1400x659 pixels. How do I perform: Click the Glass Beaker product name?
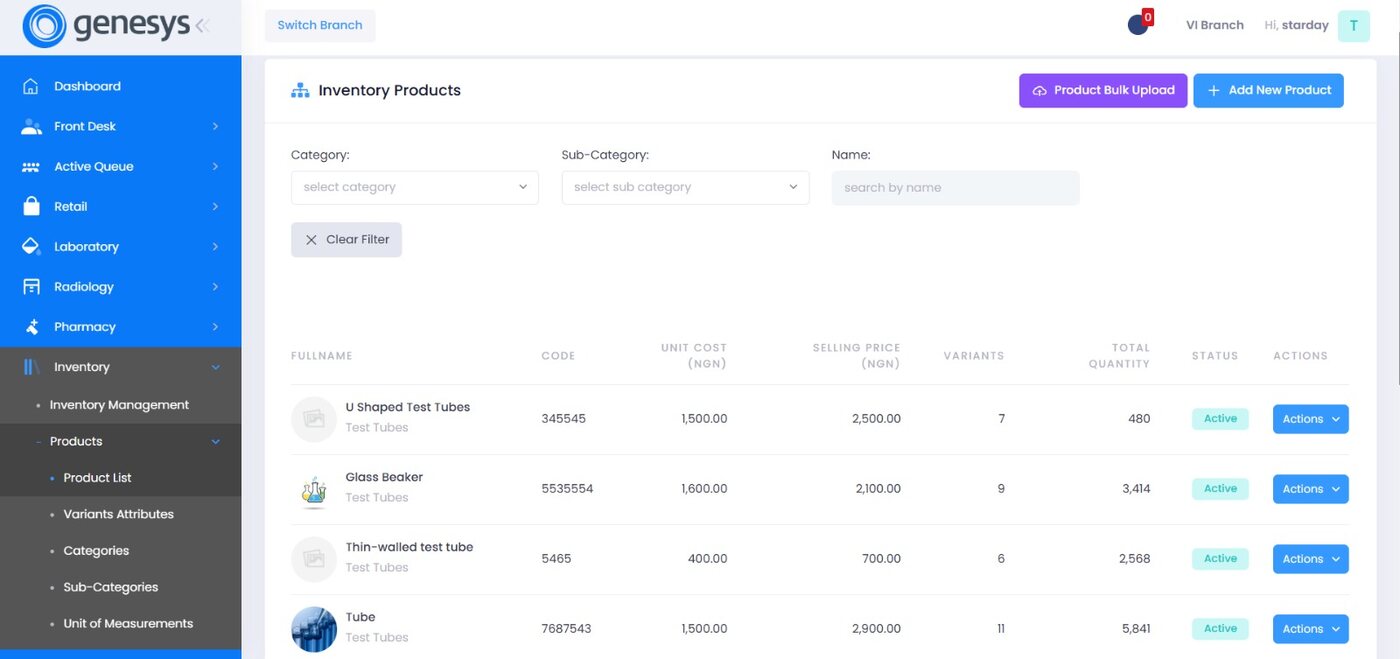tap(384, 478)
